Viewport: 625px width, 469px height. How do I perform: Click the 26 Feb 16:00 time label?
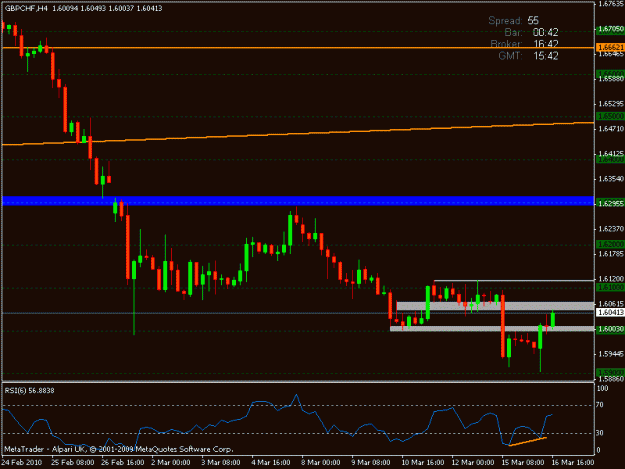[x=122, y=462]
